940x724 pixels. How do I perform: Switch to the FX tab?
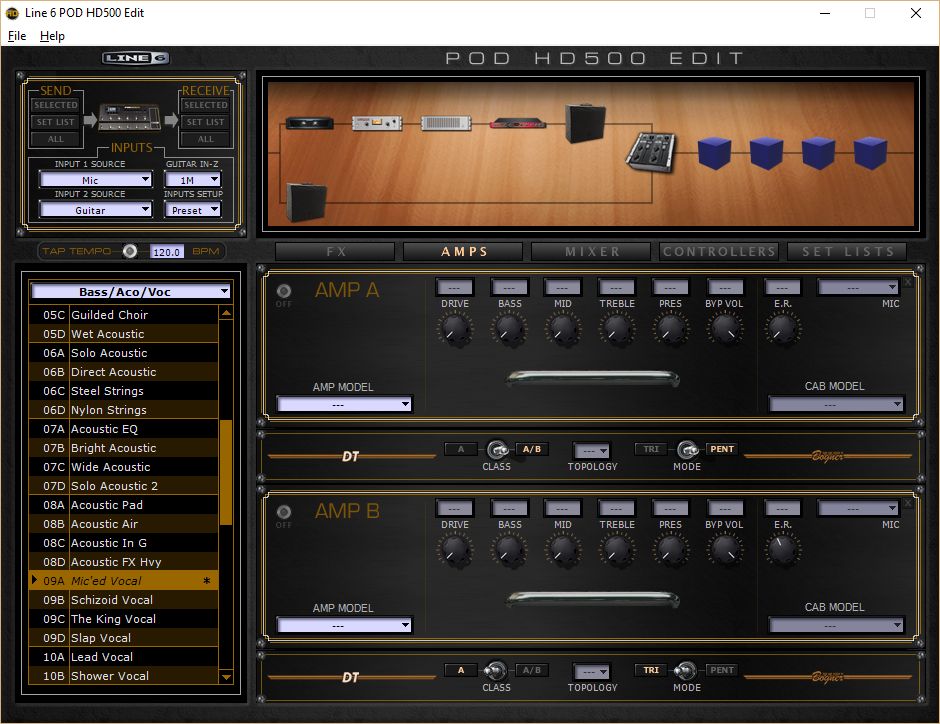click(x=335, y=252)
